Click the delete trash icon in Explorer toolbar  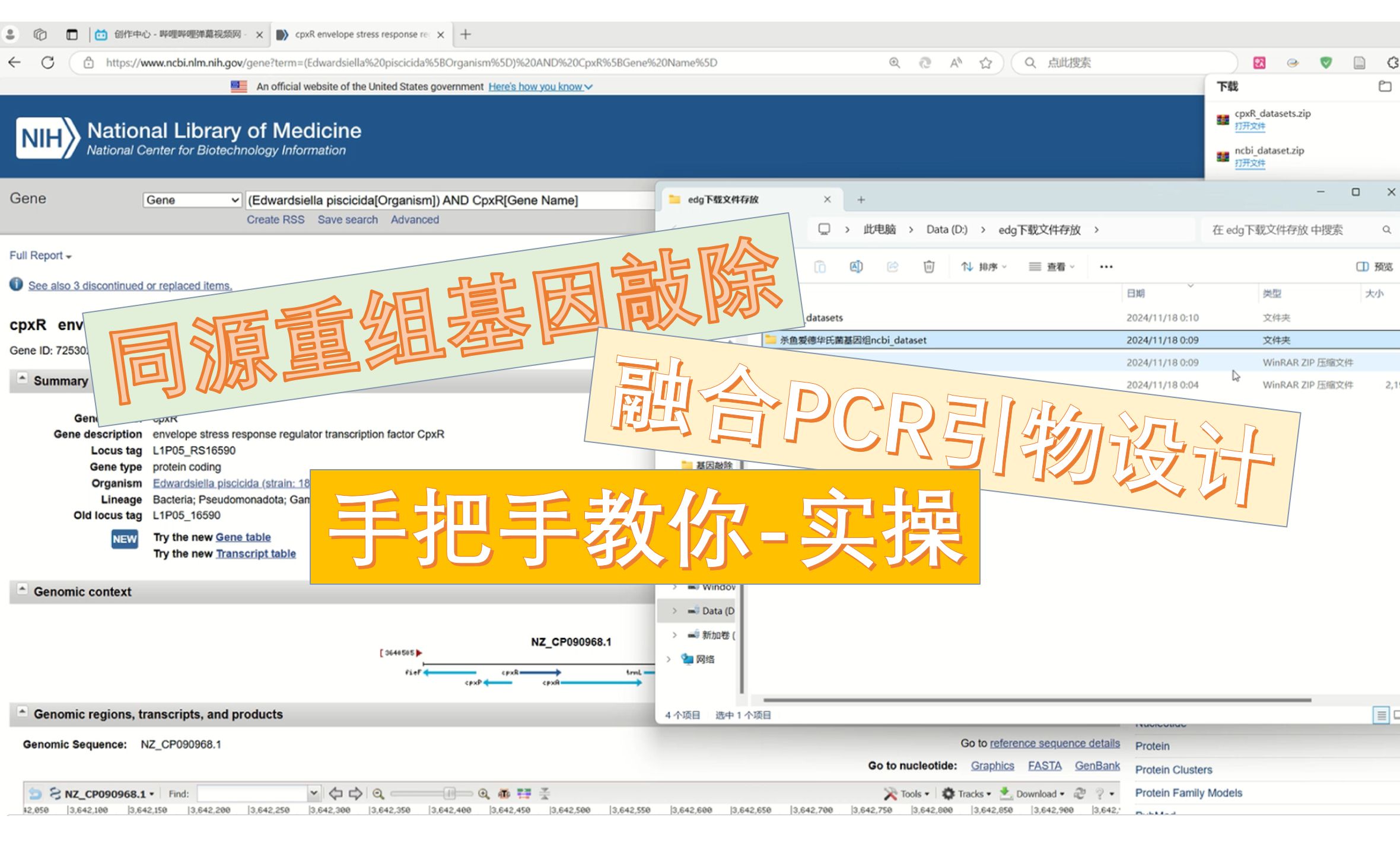pos(928,266)
